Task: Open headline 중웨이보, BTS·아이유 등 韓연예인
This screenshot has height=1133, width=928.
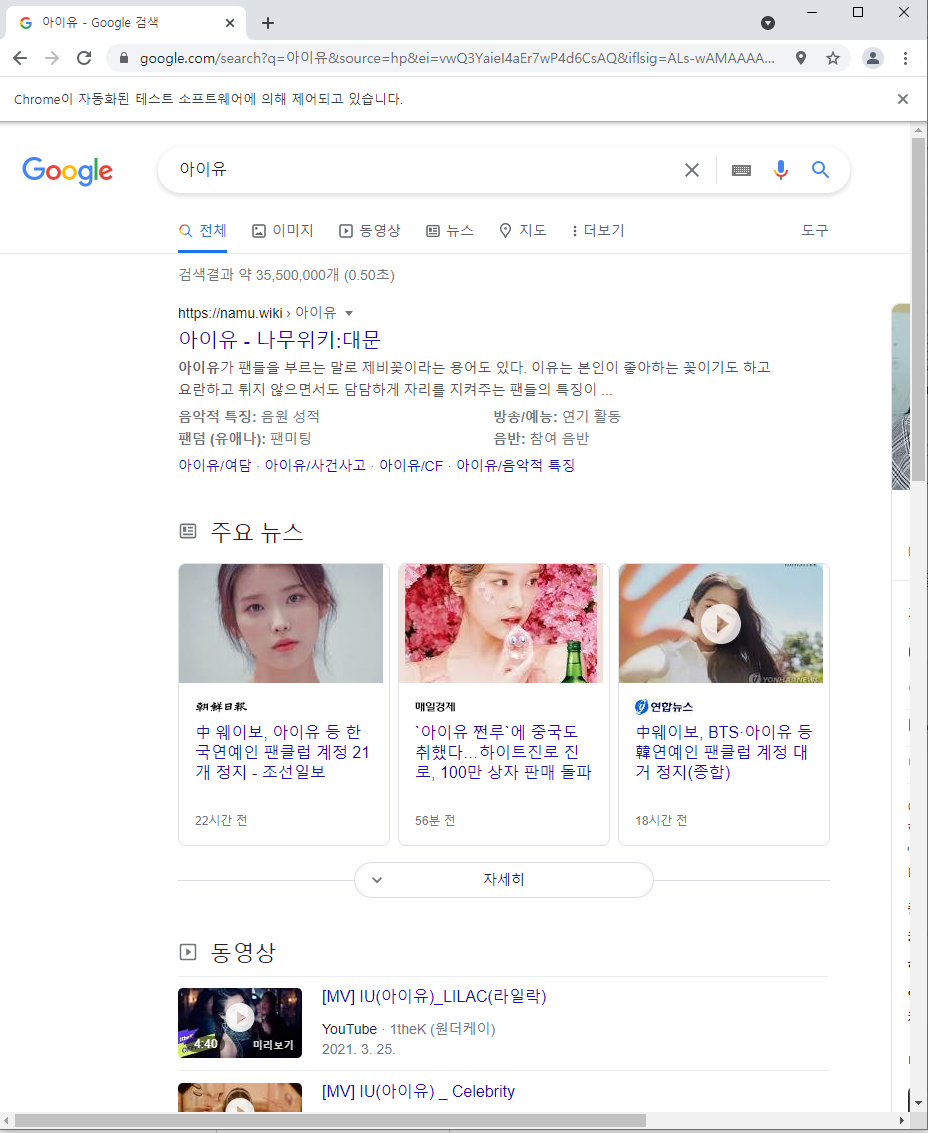Action: [x=723, y=752]
